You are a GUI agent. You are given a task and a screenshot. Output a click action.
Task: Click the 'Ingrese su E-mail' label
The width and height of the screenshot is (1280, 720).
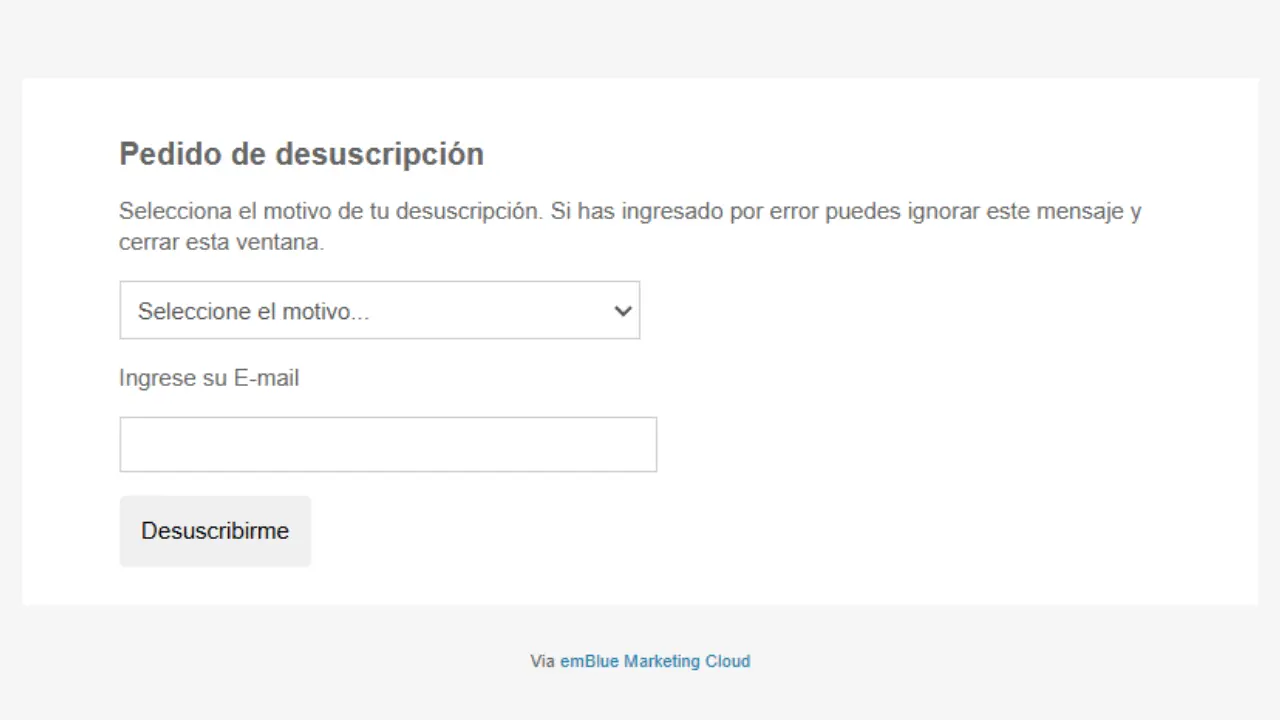[x=209, y=378]
